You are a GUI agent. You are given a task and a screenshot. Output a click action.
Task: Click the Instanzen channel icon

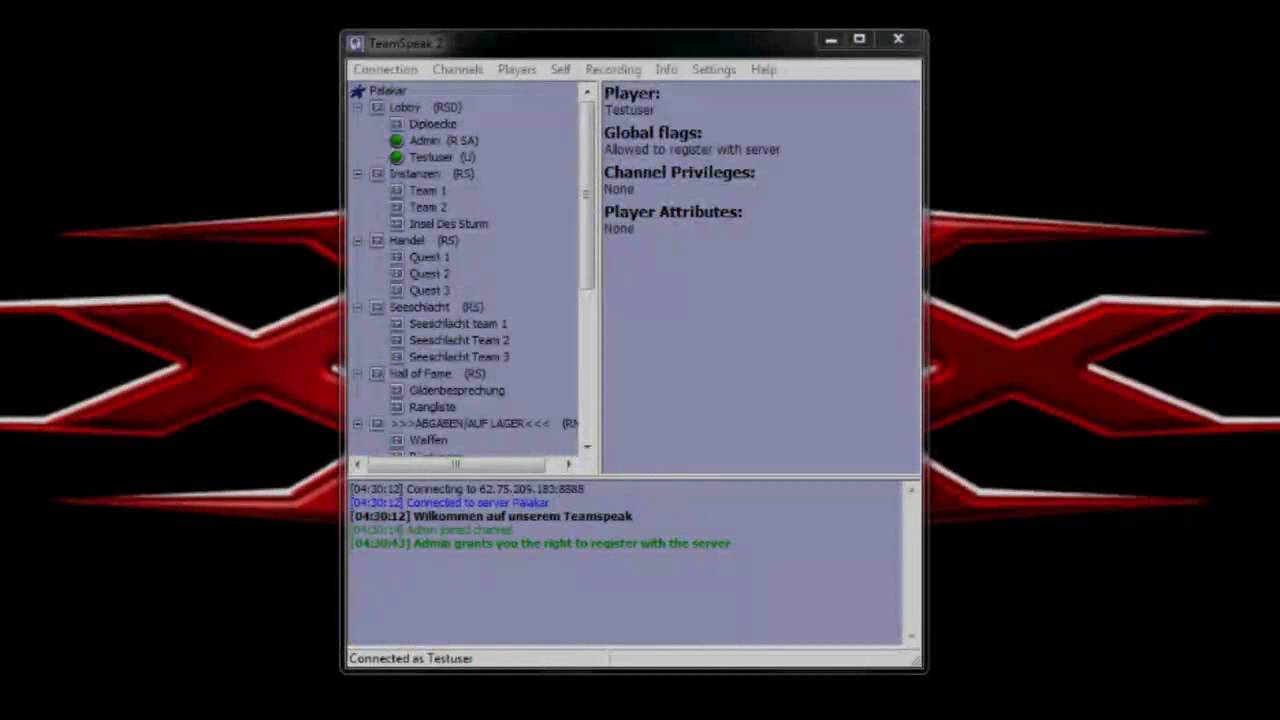pos(377,174)
